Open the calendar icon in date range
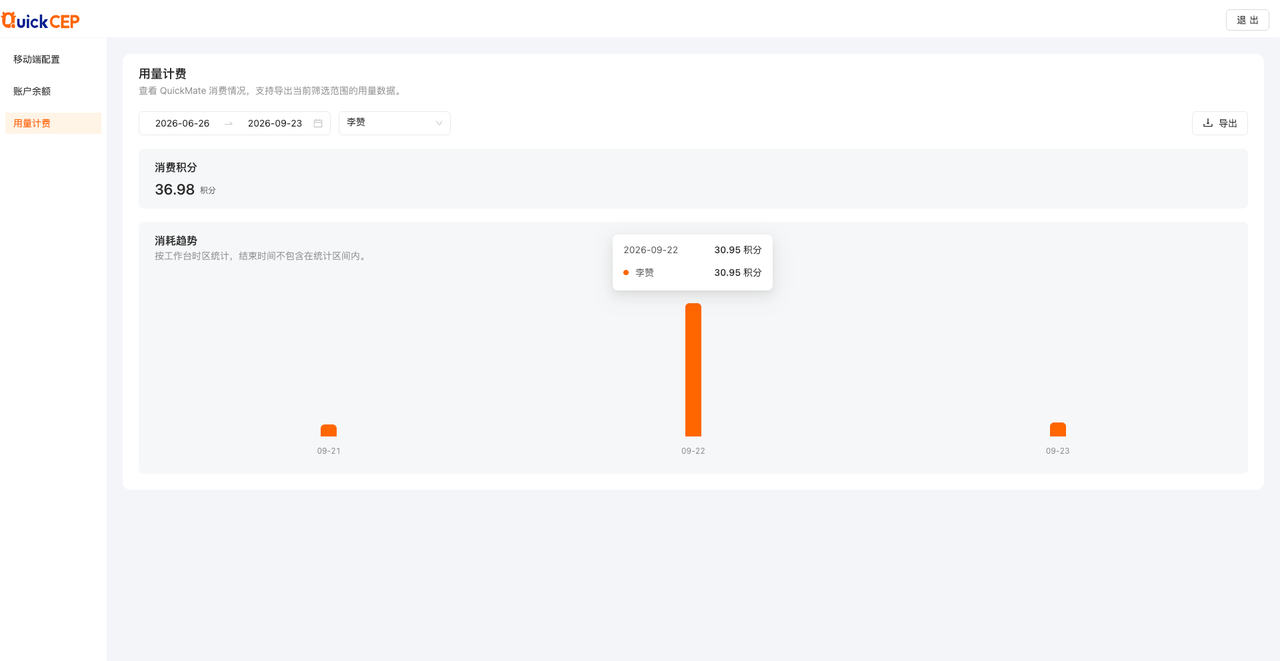The height and width of the screenshot is (661, 1280). pos(318,123)
